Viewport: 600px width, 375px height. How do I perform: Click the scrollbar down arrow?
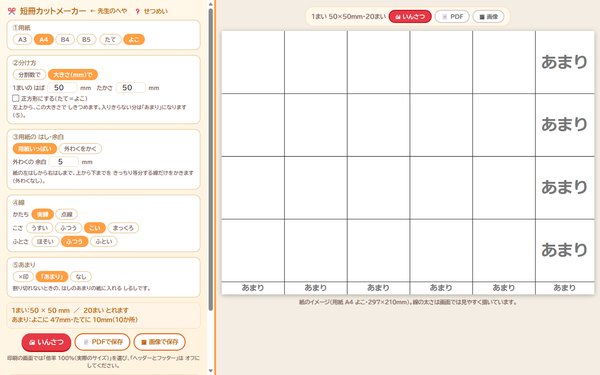click(210, 371)
